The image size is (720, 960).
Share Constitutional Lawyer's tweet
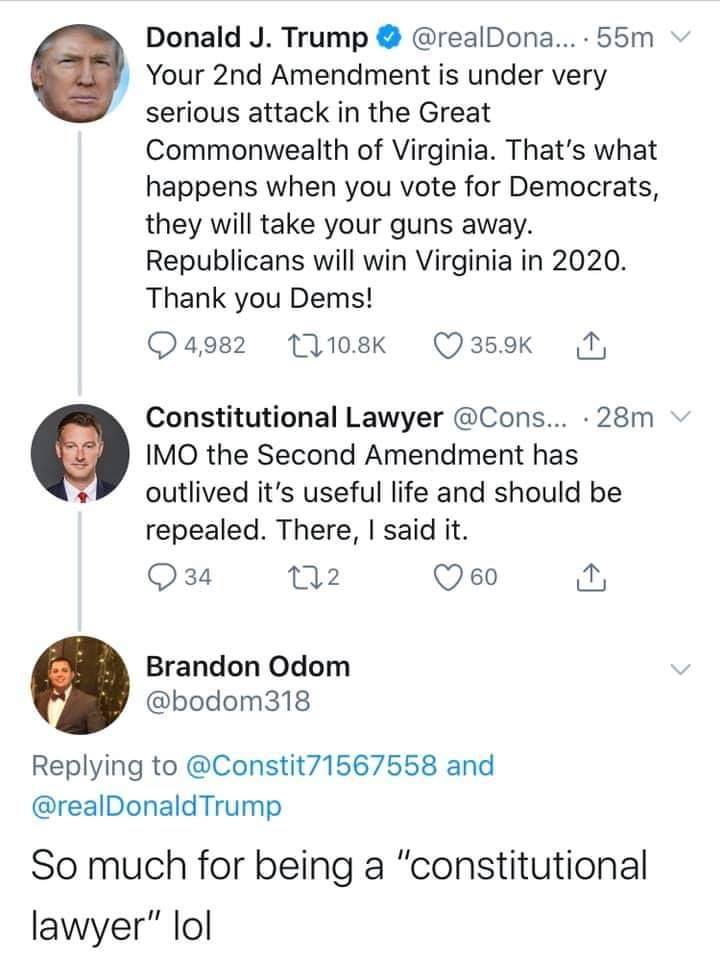[591, 577]
